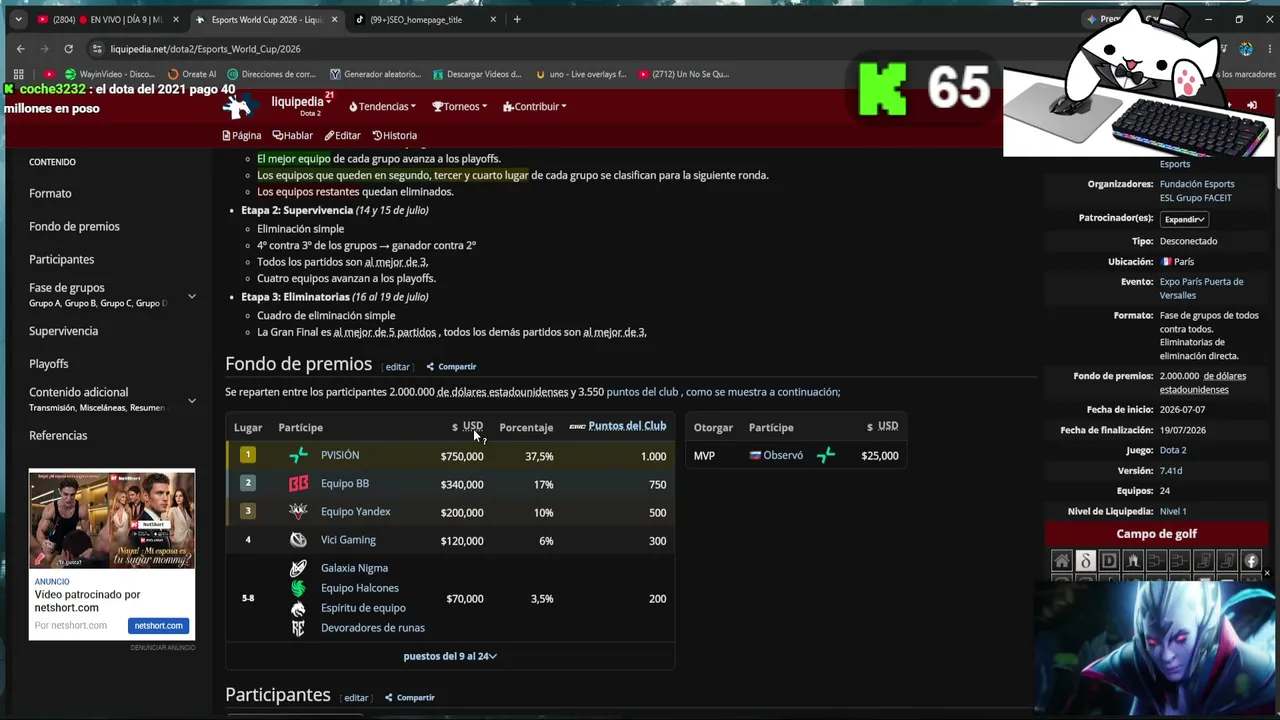Click editar beside Participantes heading
The width and height of the screenshot is (1280, 720).
[356, 698]
